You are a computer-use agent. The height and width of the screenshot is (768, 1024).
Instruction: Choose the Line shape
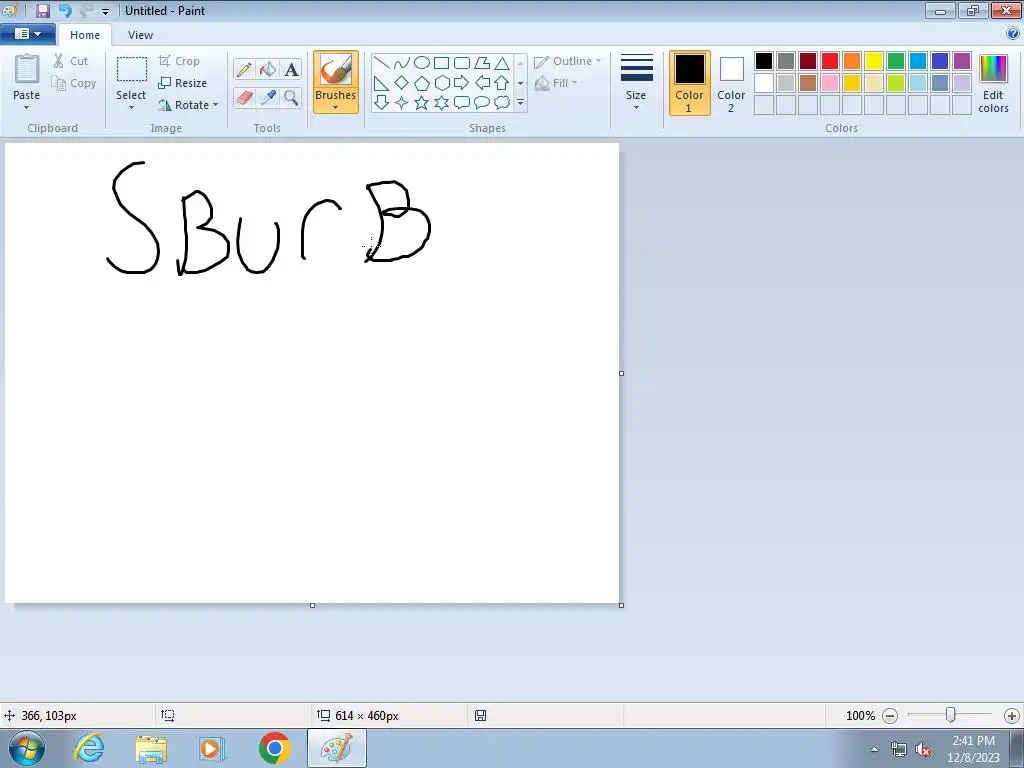(x=382, y=63)
